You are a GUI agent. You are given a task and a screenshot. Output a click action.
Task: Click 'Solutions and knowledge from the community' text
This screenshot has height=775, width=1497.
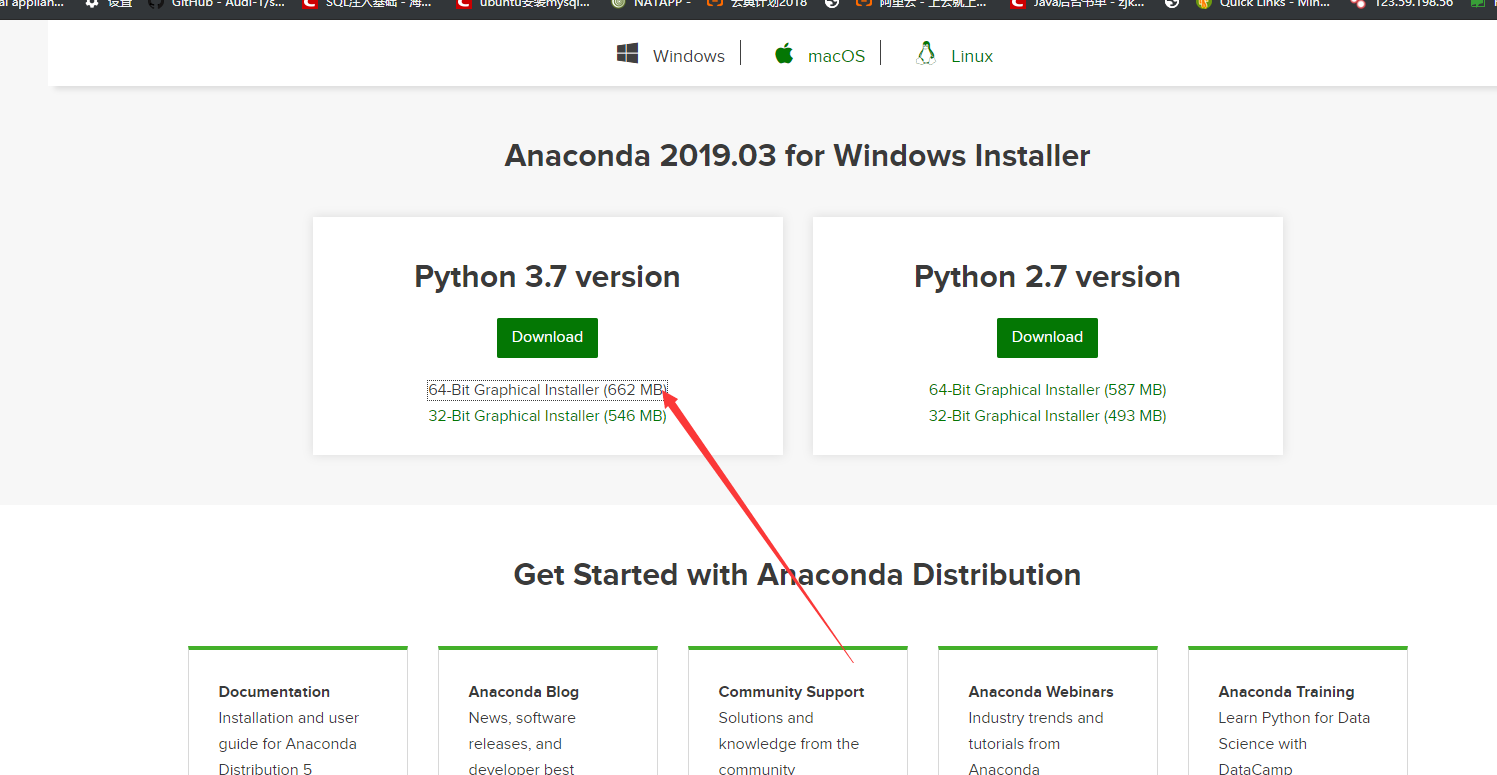[789, 743]
